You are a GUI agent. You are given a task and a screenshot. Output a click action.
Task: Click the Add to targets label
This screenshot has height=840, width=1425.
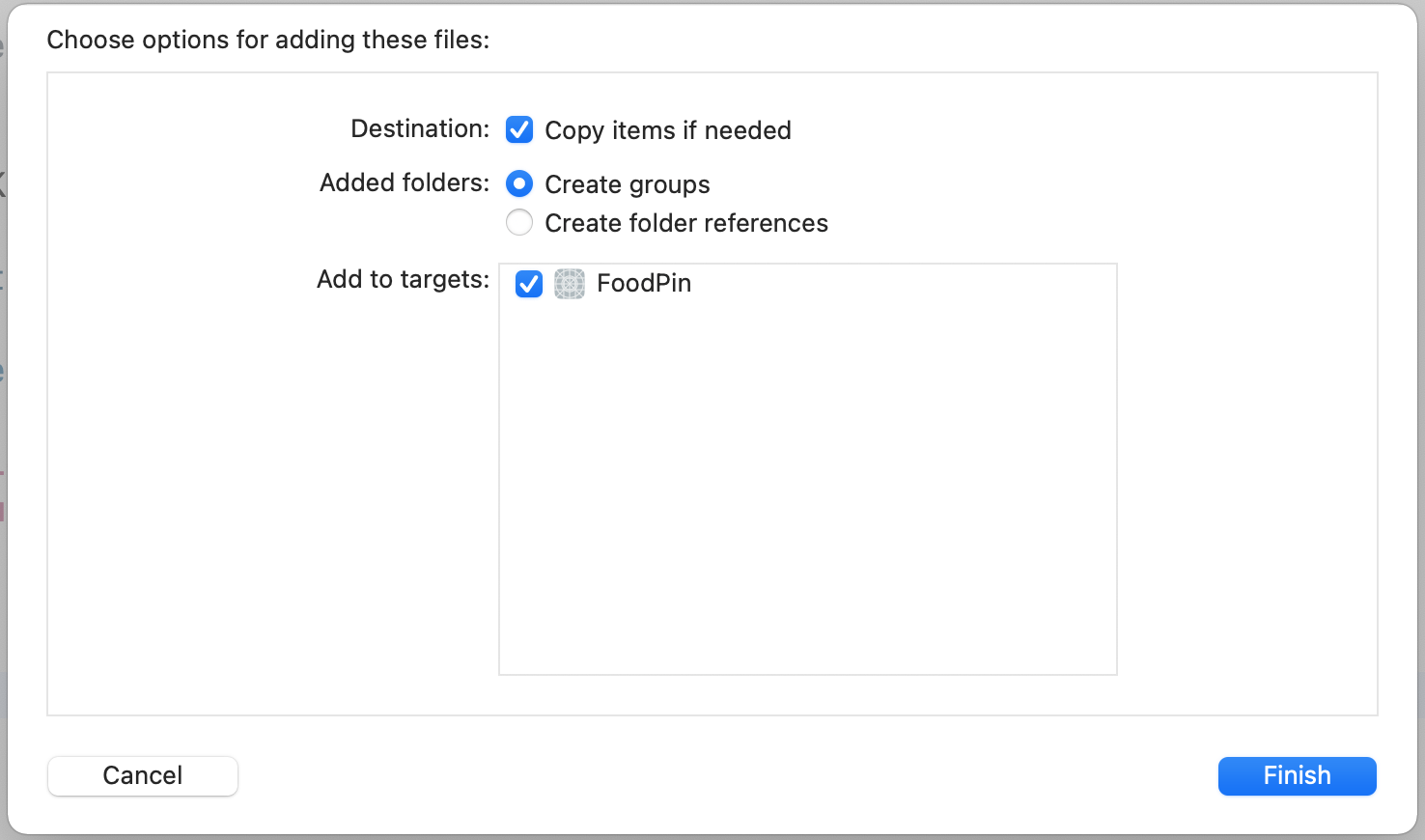coord(402,279)
